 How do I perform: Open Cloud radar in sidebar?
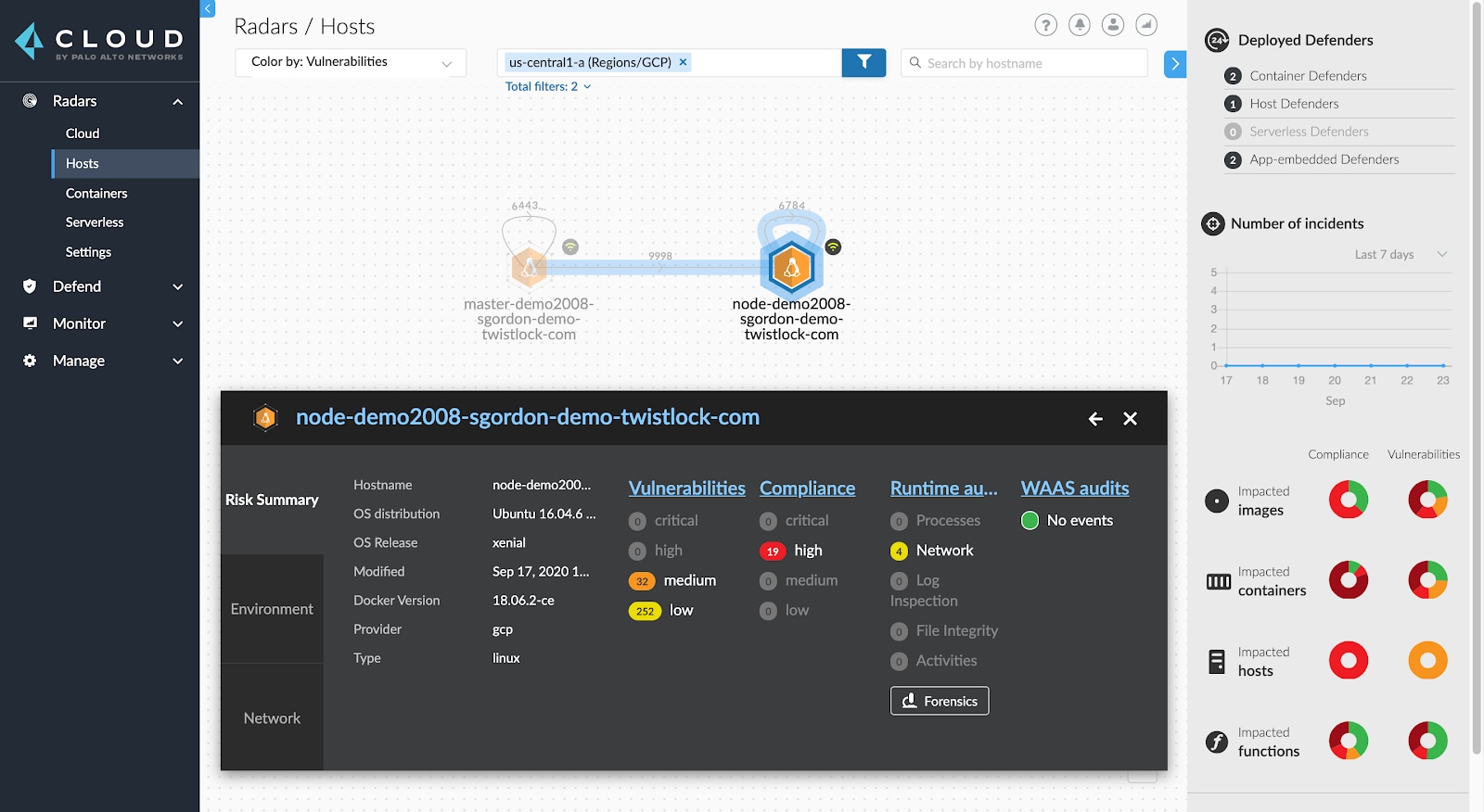(x=83, y=133)
